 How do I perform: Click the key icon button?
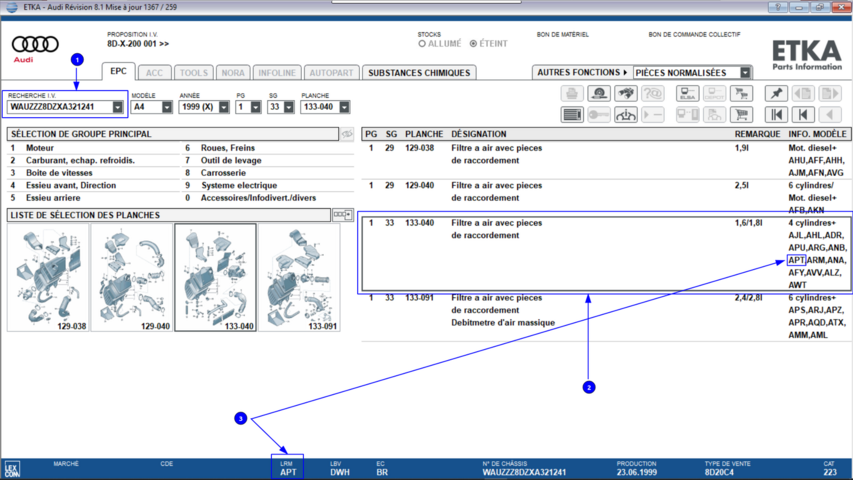pos(599,115)
